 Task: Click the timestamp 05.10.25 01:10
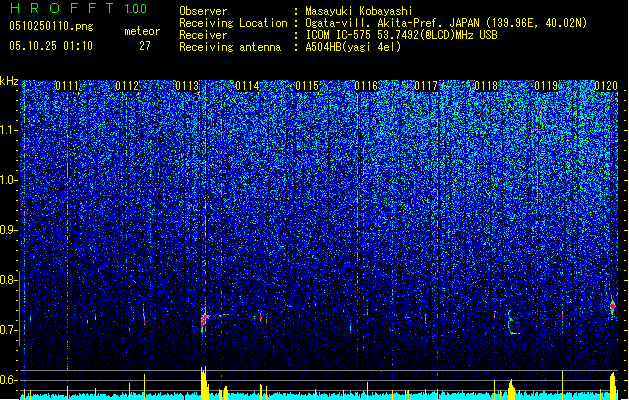51,46
